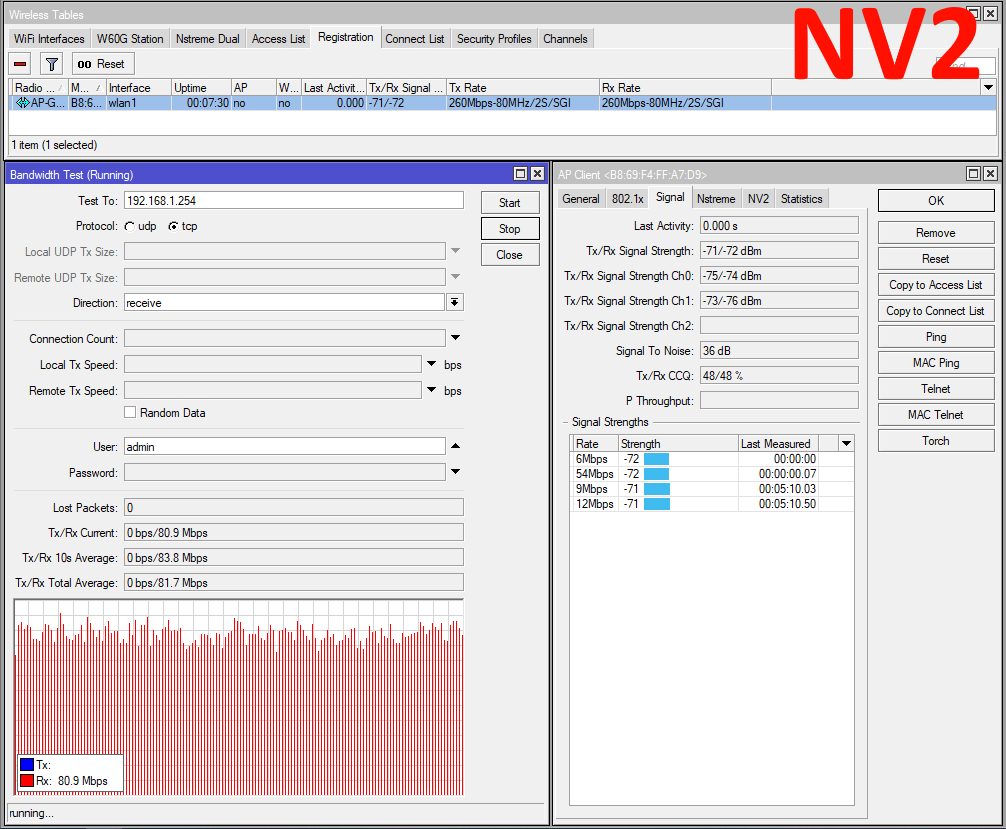Open the Nstreme Dual tab

coord(207,38)
